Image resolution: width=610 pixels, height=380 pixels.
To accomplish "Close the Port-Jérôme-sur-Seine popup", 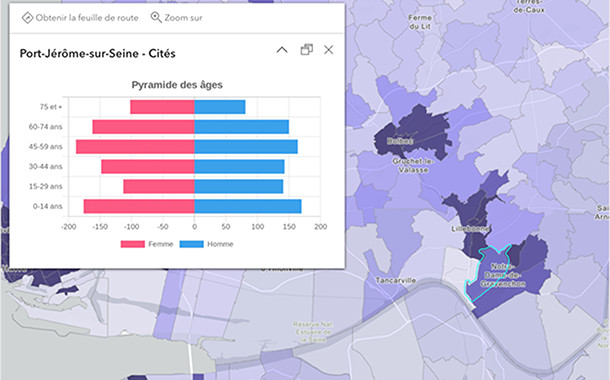I will 329,50.
